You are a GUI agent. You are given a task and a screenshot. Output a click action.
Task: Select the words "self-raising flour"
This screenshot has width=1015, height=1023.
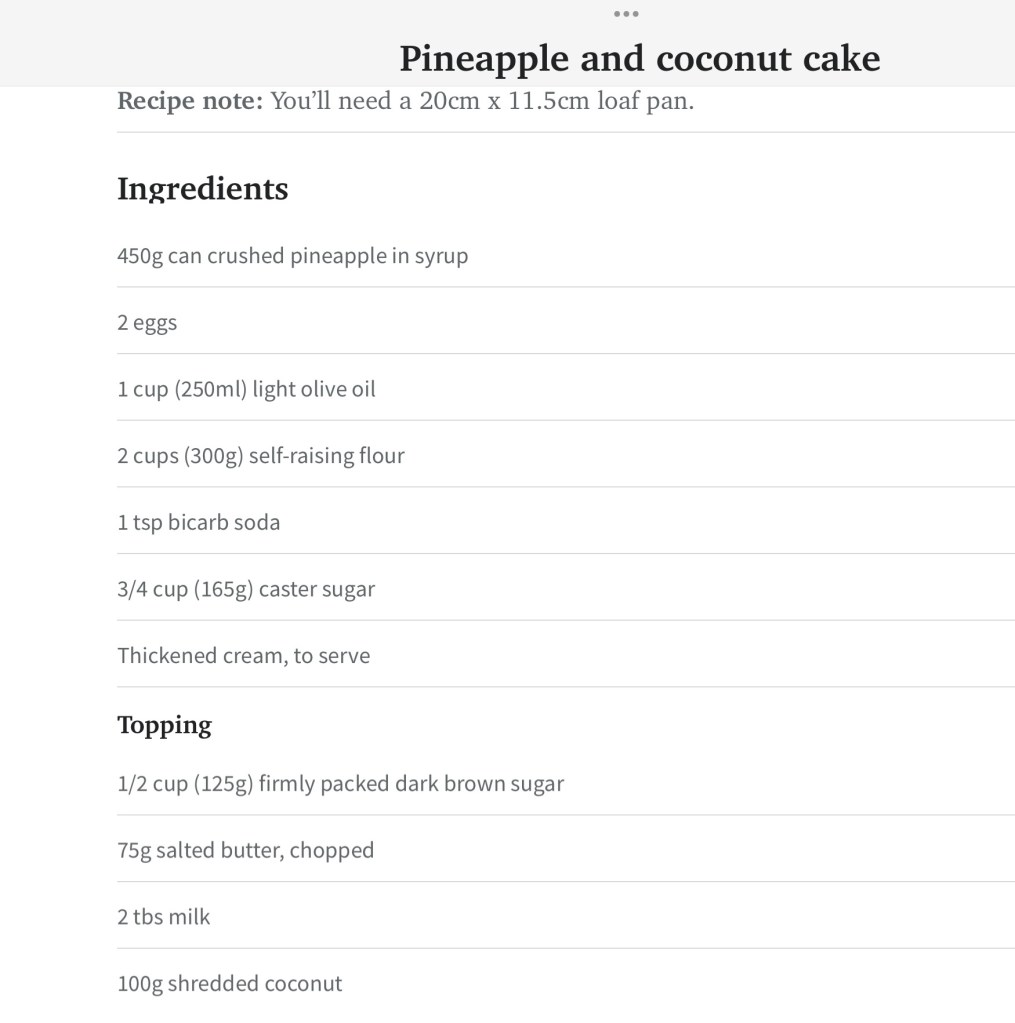coord(326,456)
